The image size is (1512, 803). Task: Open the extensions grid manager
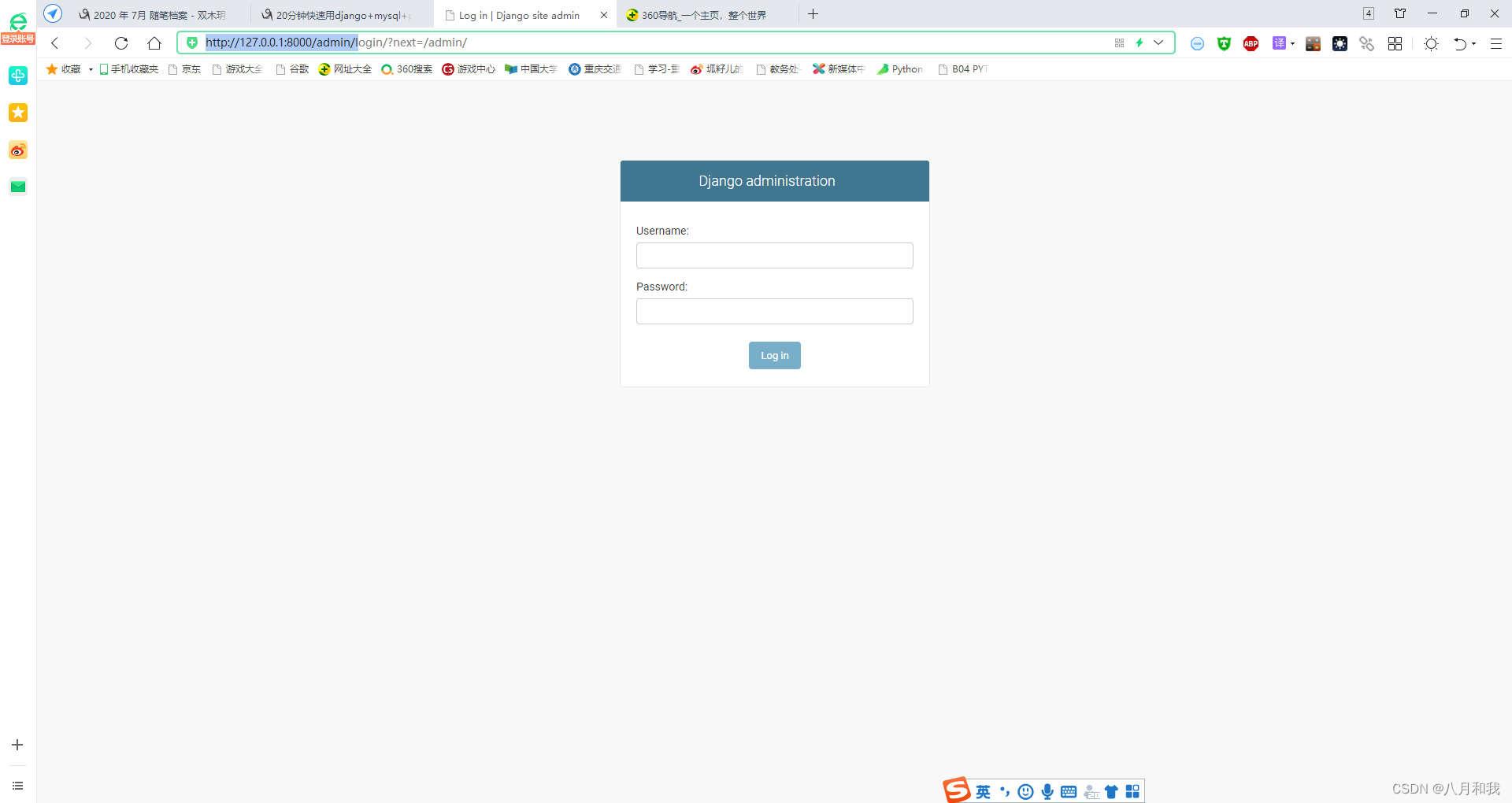coord(1395,44)
